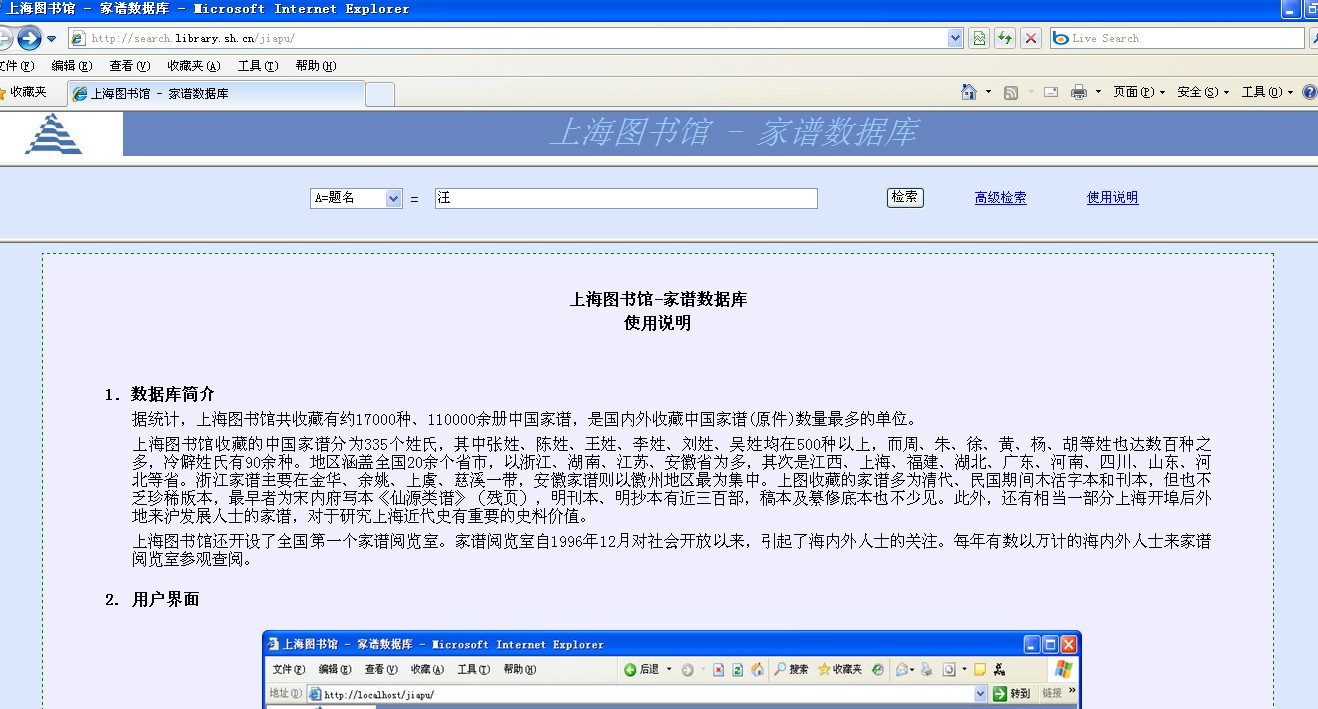Click the Read Mail envelope icon
Viewport: 1318px width, 709px height.
1051,92
